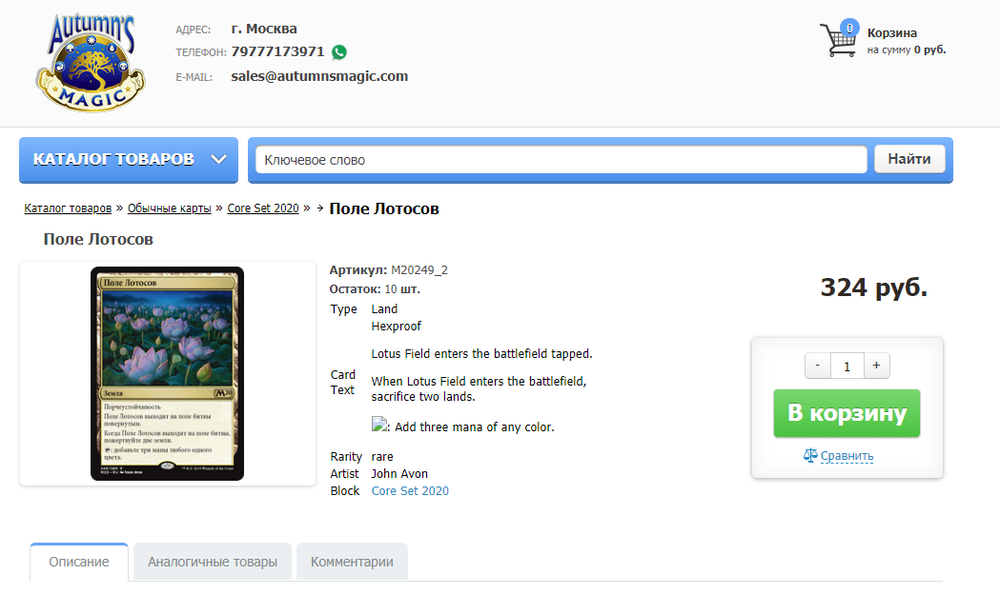1000x595 pixels.
Task: Click the Сравнить compare link
Action: [847, 456]
